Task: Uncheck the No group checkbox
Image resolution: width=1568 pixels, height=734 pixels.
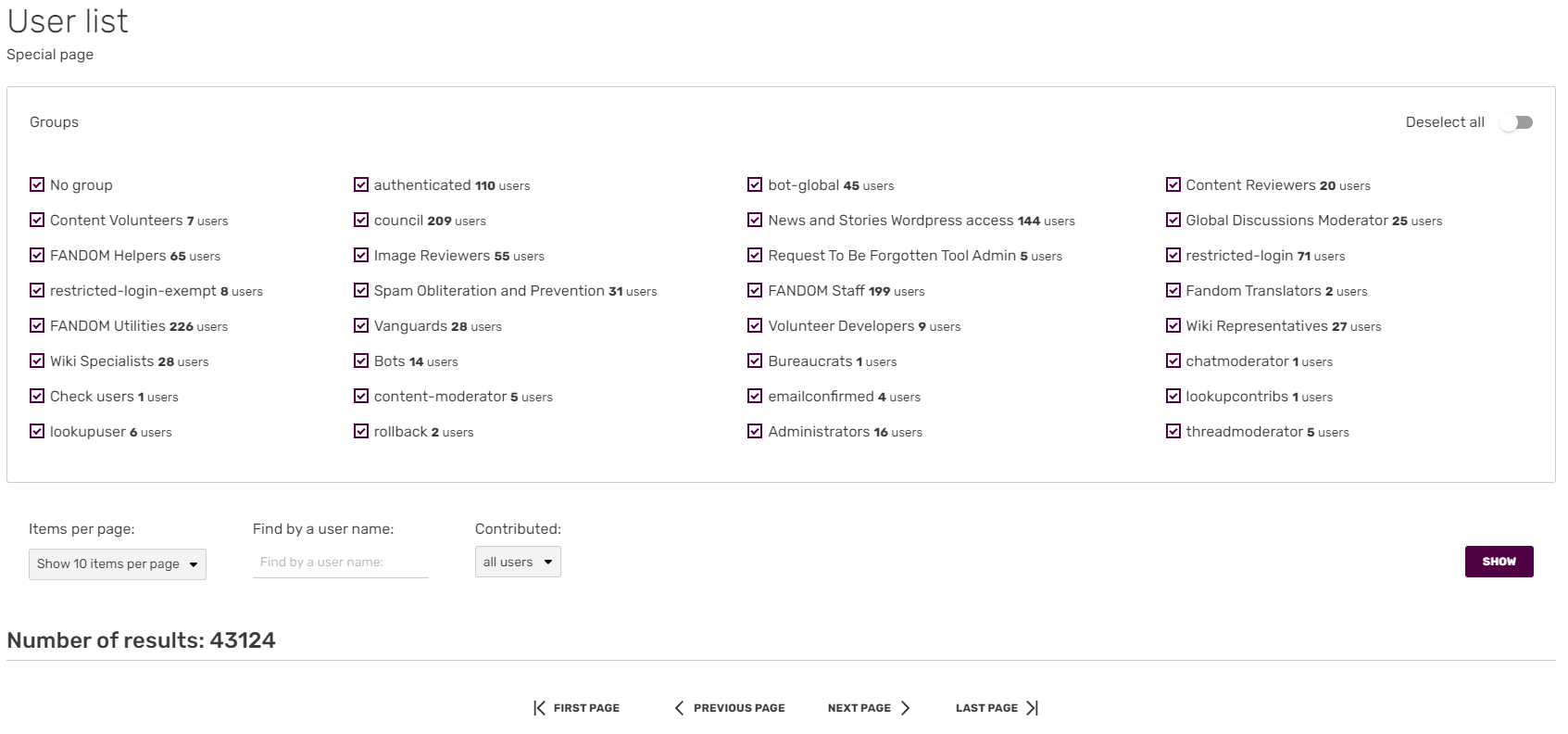Action: [x=37, y=184]
